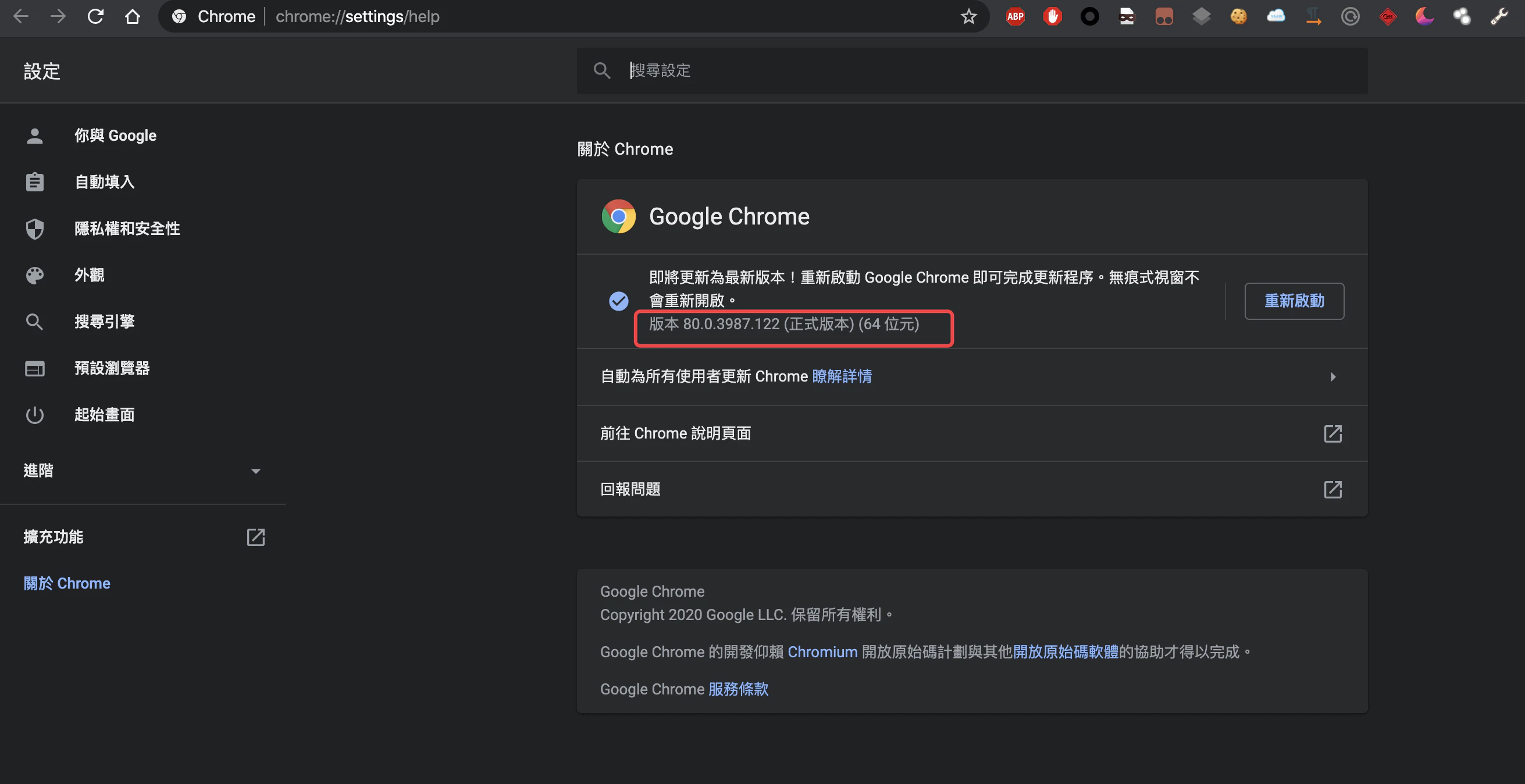Click the paragraph-arrow extension icon
Screen dimensions: 1525x784
1313,17
